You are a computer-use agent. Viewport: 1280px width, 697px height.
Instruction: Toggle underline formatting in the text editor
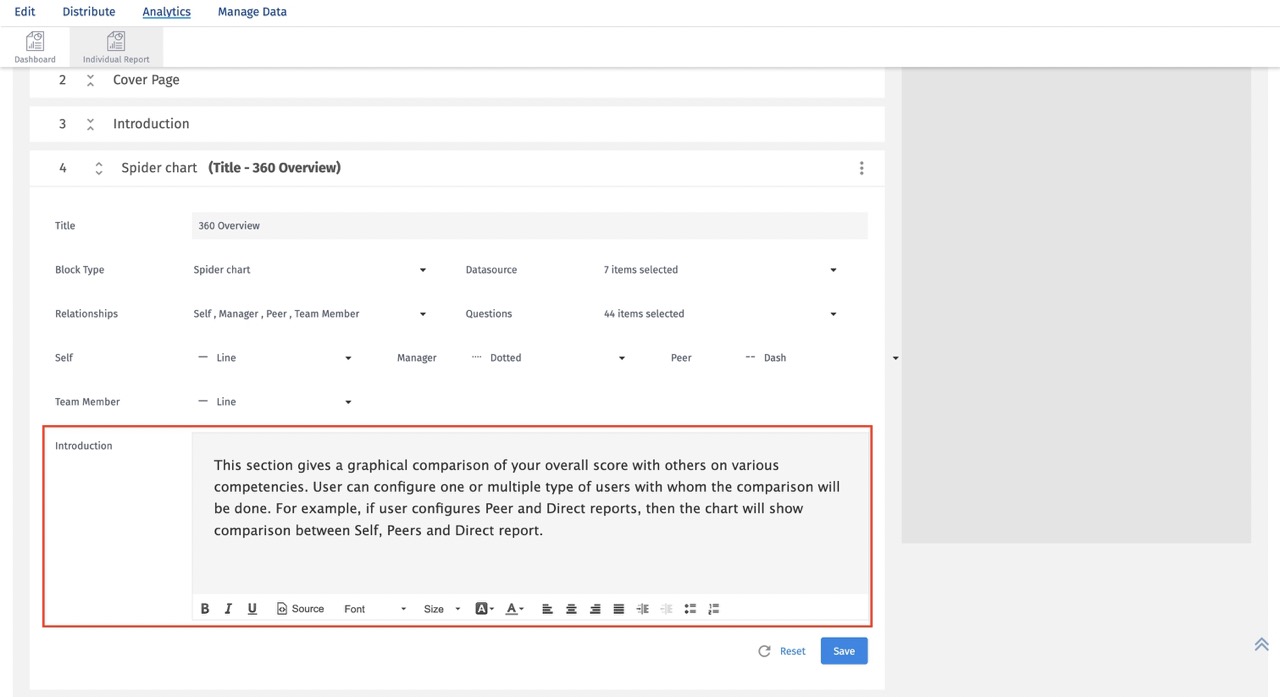point(252,608)
